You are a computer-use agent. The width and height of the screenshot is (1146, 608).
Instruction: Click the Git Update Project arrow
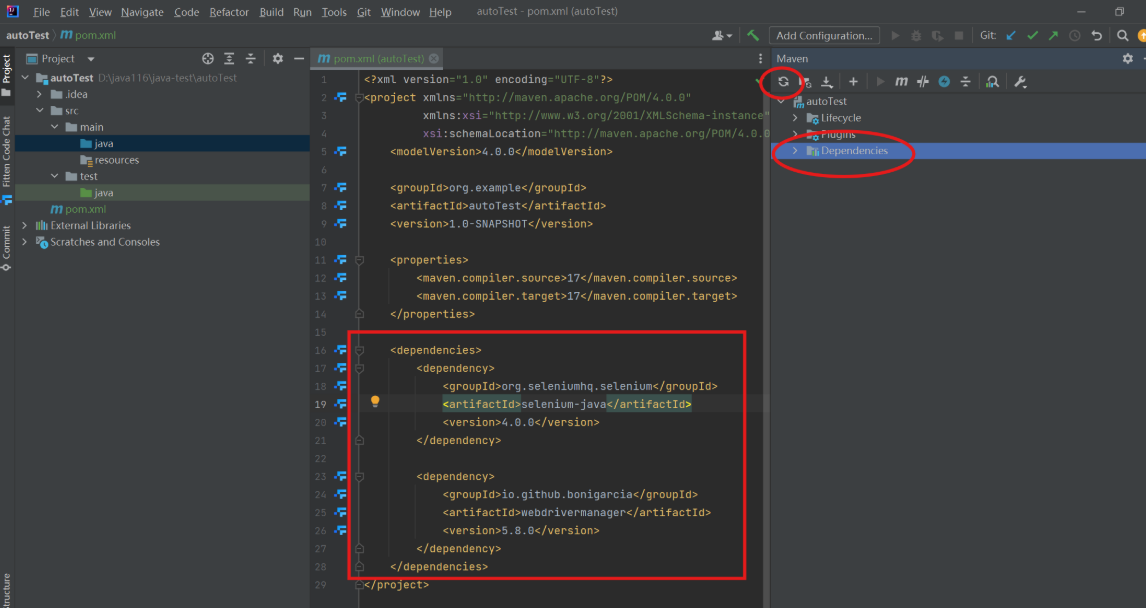point(1011,35)
